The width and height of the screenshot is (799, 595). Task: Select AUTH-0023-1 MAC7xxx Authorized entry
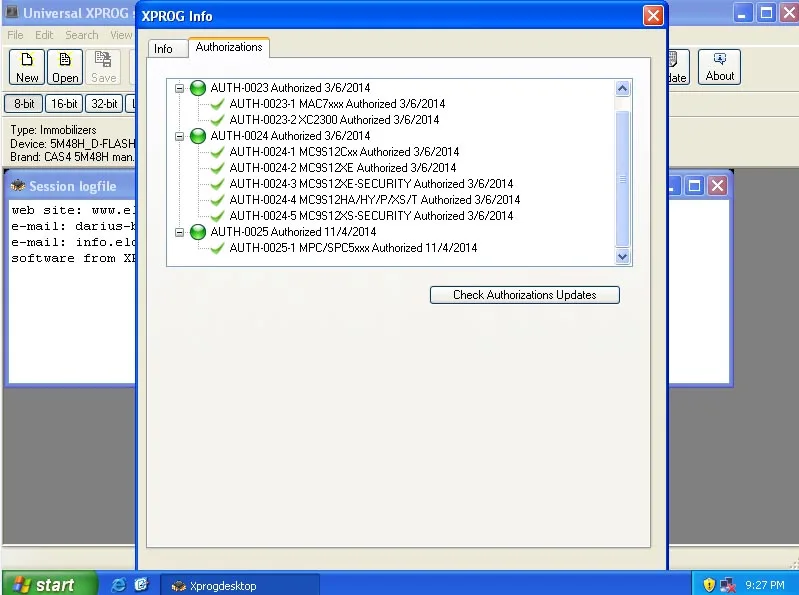coord(337,104)
